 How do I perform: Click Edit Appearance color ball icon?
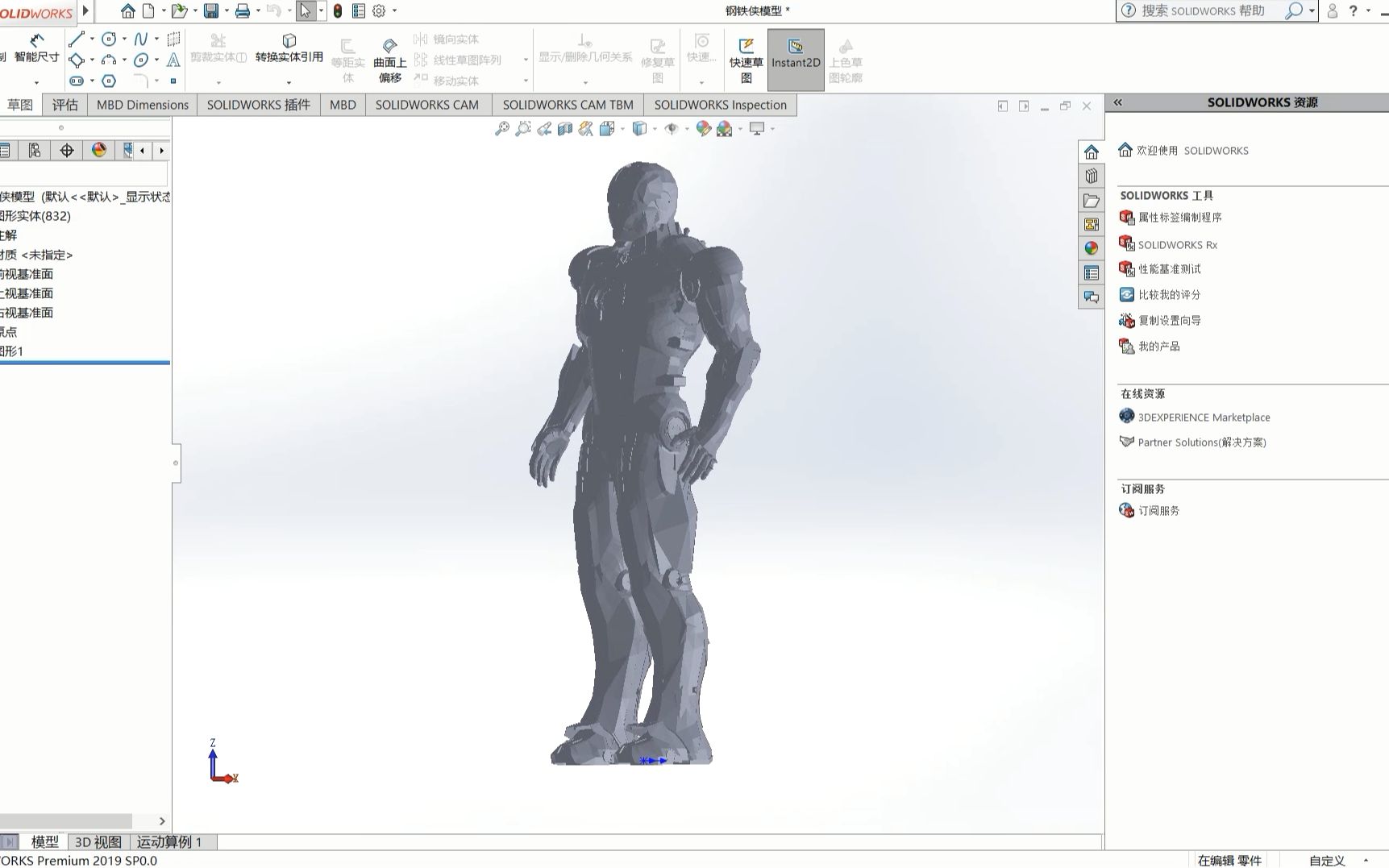click(x=703, y=128)
